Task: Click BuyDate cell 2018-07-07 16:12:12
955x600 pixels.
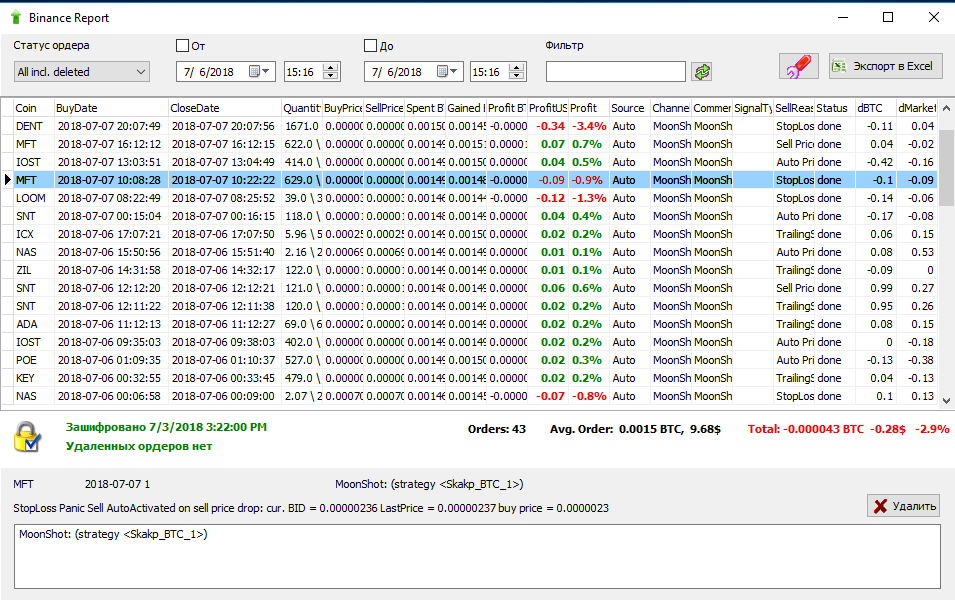Action: tap(110, 144)
